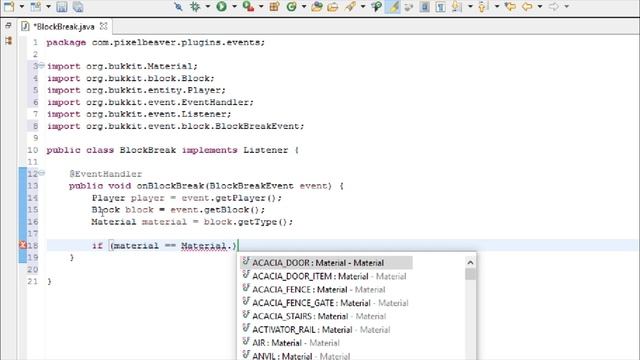The height and width of the screenshot is (360, 640).
Task: Click the green Run button
Action: click(x=222, y=7)
